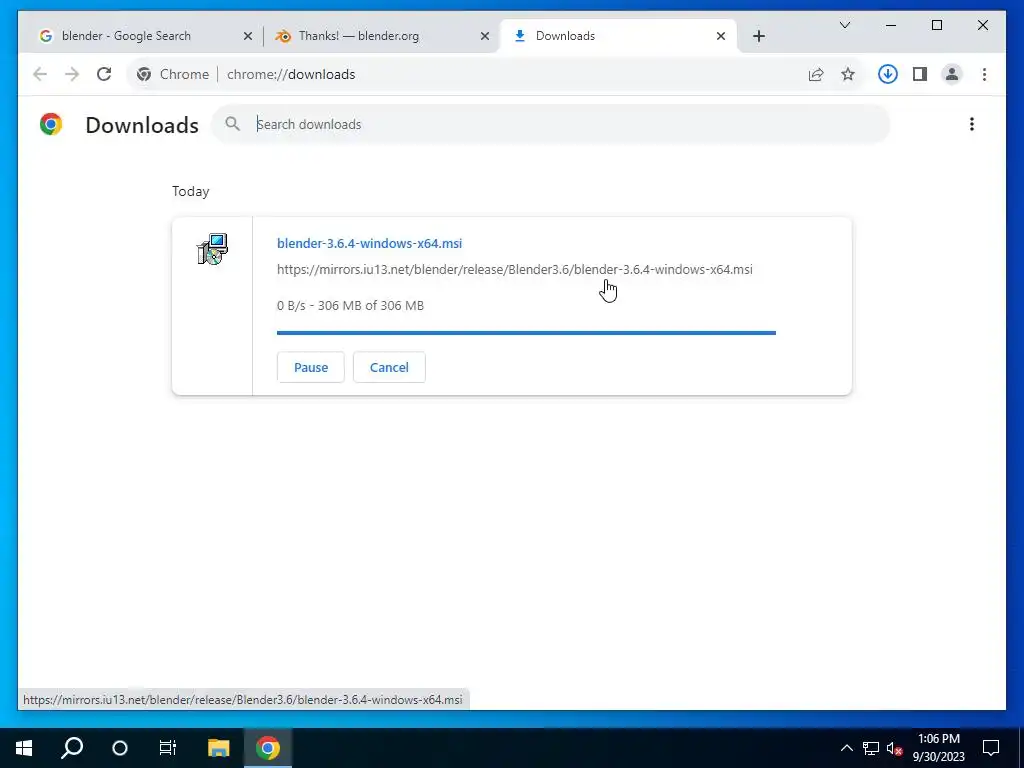This screenshot has width=1024, height=768.
Task: Open Downloads page more actions menu
Action: (972, 124)
